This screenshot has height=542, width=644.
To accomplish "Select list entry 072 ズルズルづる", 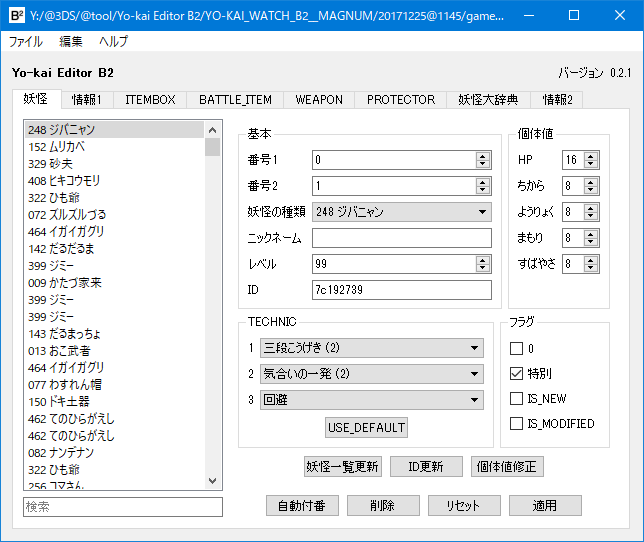I will click(x=115, y=215).
